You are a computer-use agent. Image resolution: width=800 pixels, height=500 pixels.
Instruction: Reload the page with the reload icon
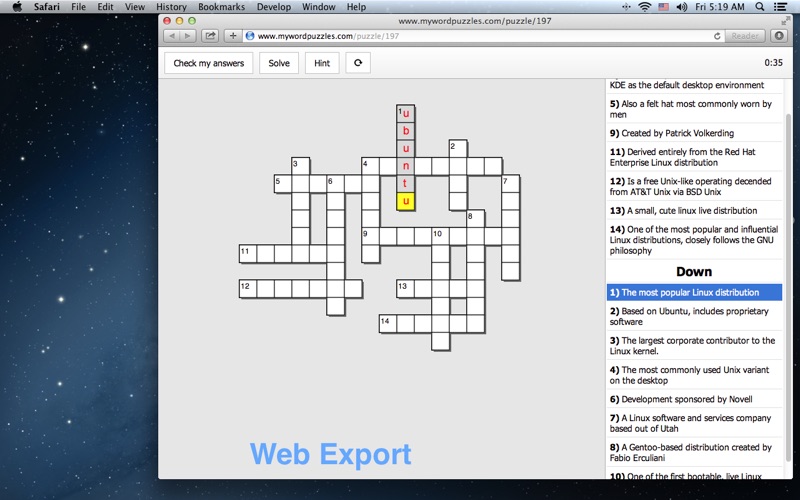[x=717, y=36]
